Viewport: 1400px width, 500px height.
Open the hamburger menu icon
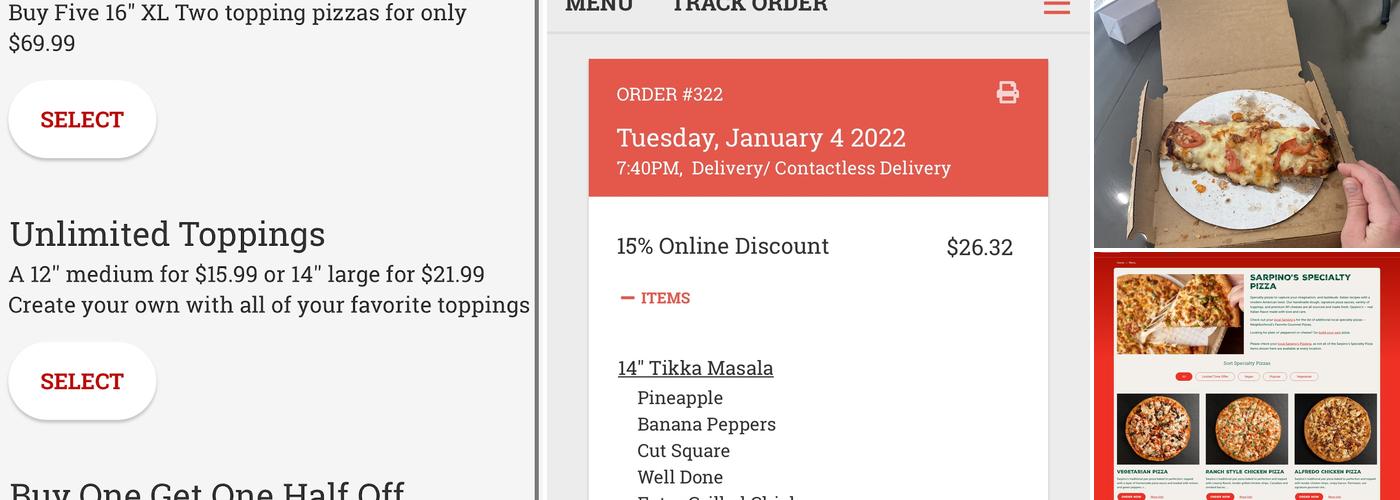[1057, 7]
